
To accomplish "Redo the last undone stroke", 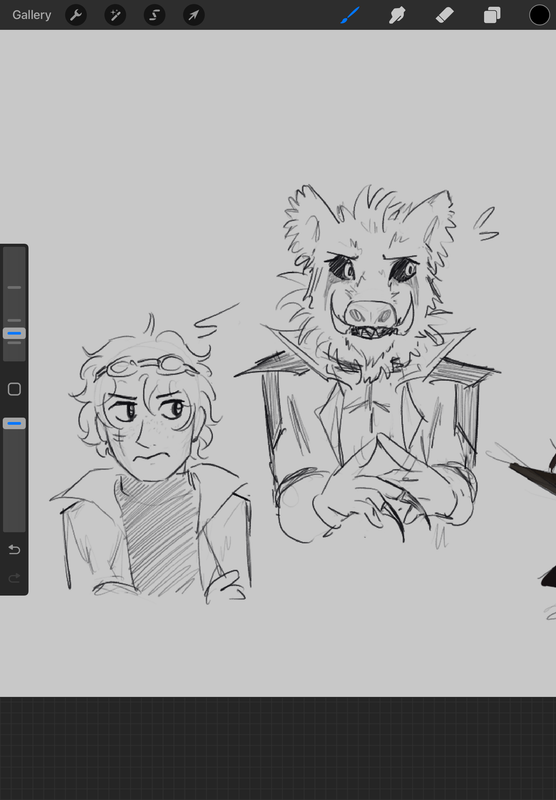I will (14, 578).
